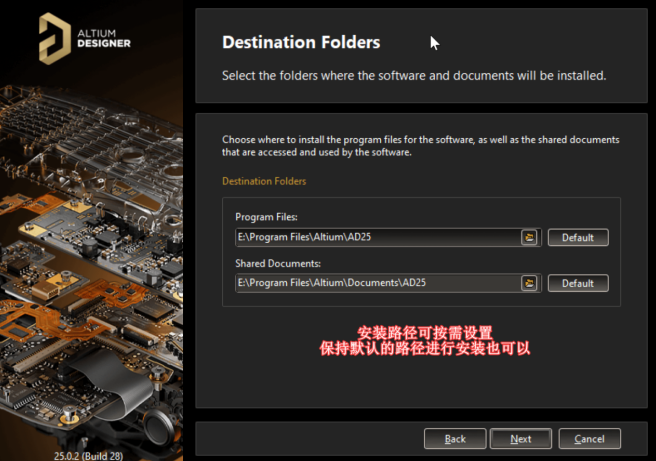Click the "Shared Documents:" field label

pos(277,263)
